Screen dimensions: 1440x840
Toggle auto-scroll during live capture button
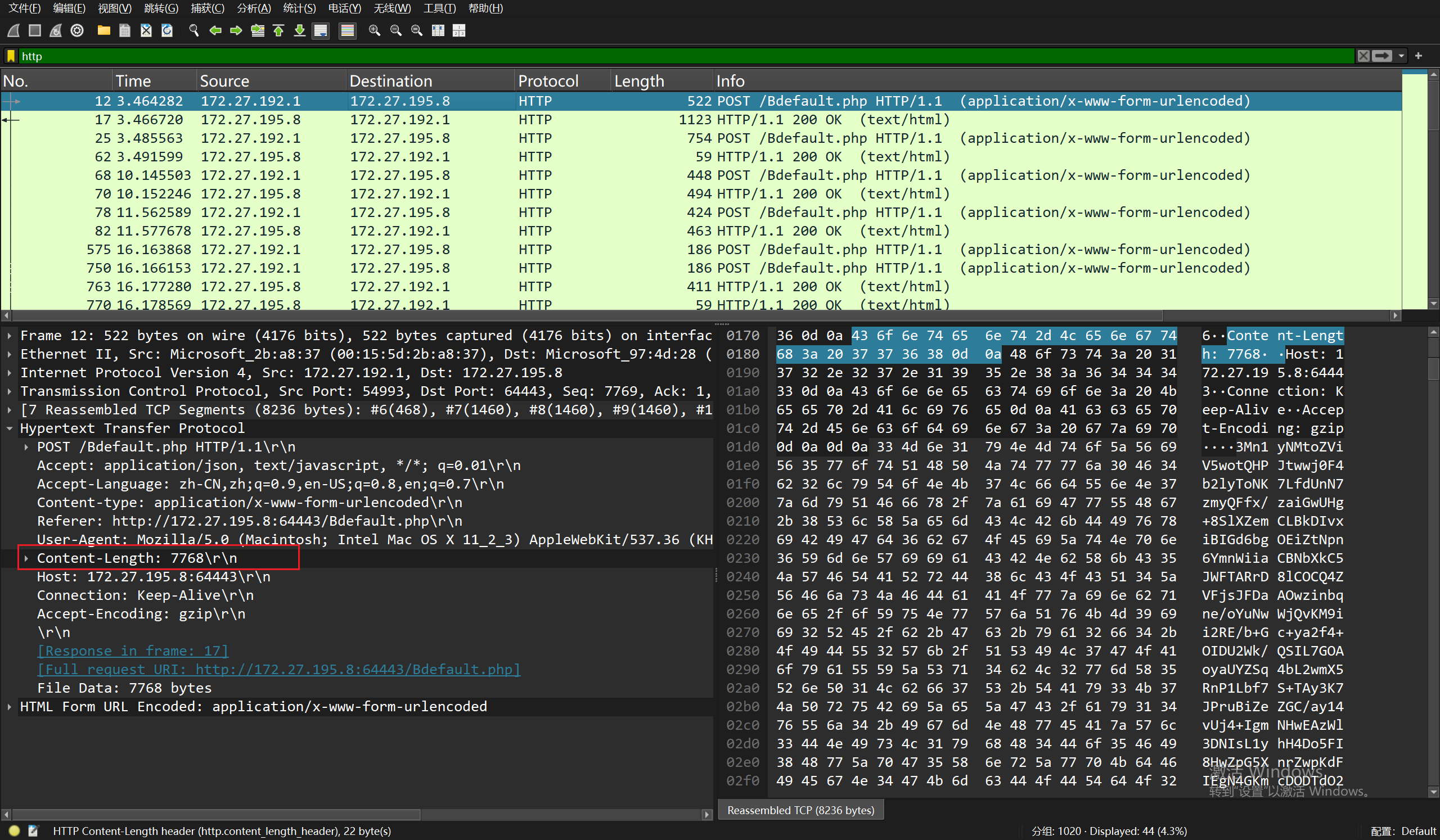(x=321, y=31)
